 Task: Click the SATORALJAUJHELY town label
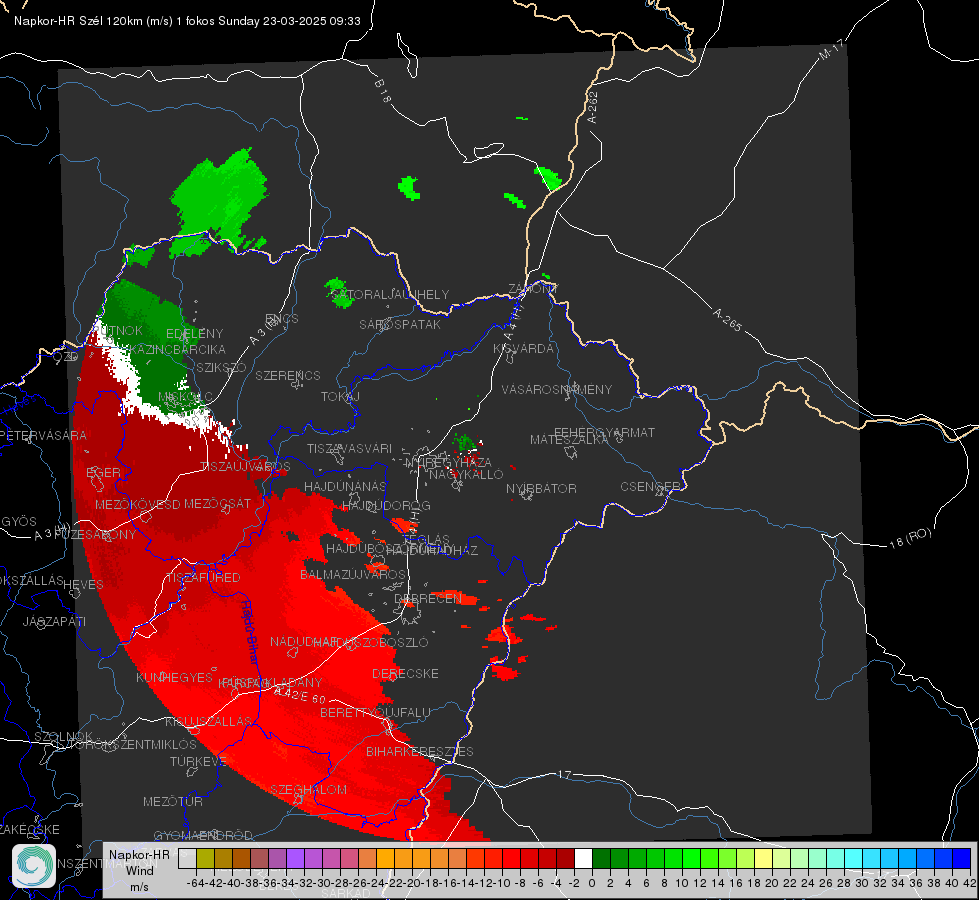point(390,294)
